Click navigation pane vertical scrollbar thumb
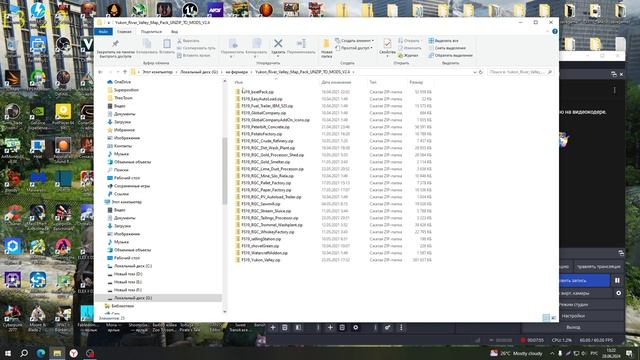This screenshot has width=640, height=360. pyautogui.click(x=224, y=171)
